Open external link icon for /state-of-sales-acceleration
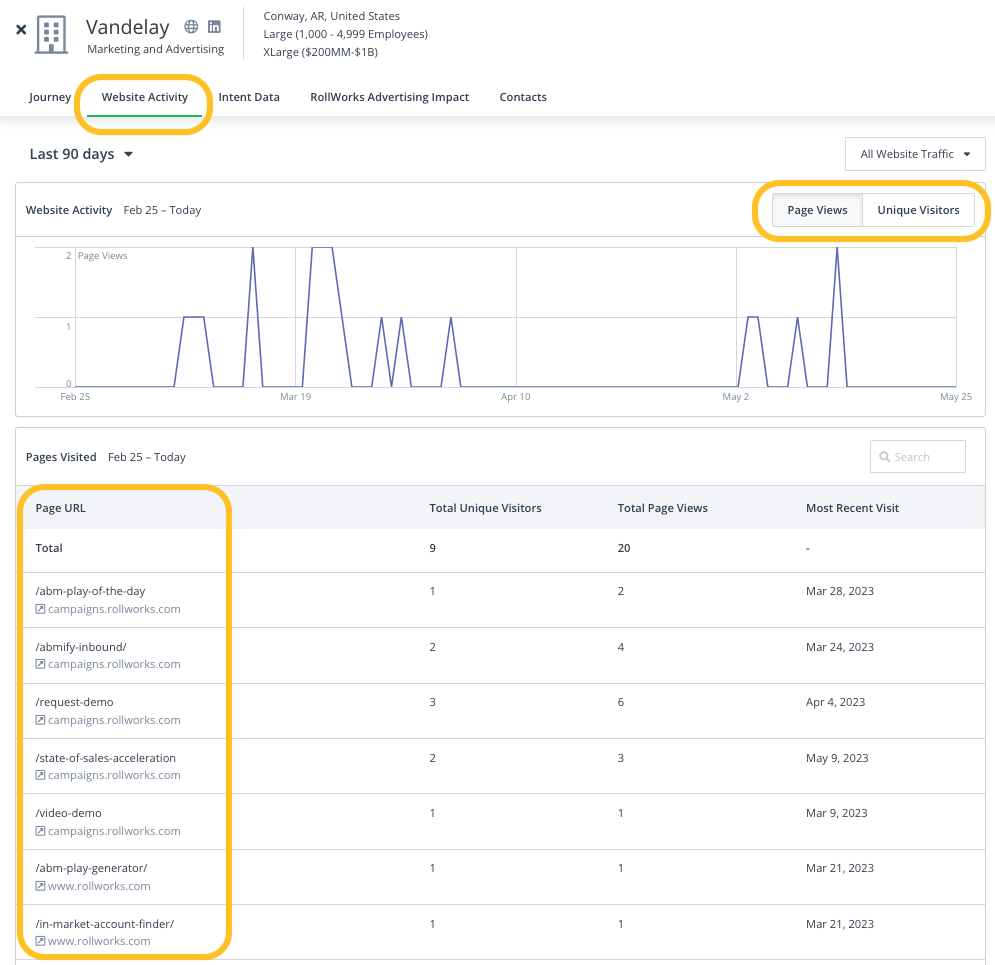 40,775
